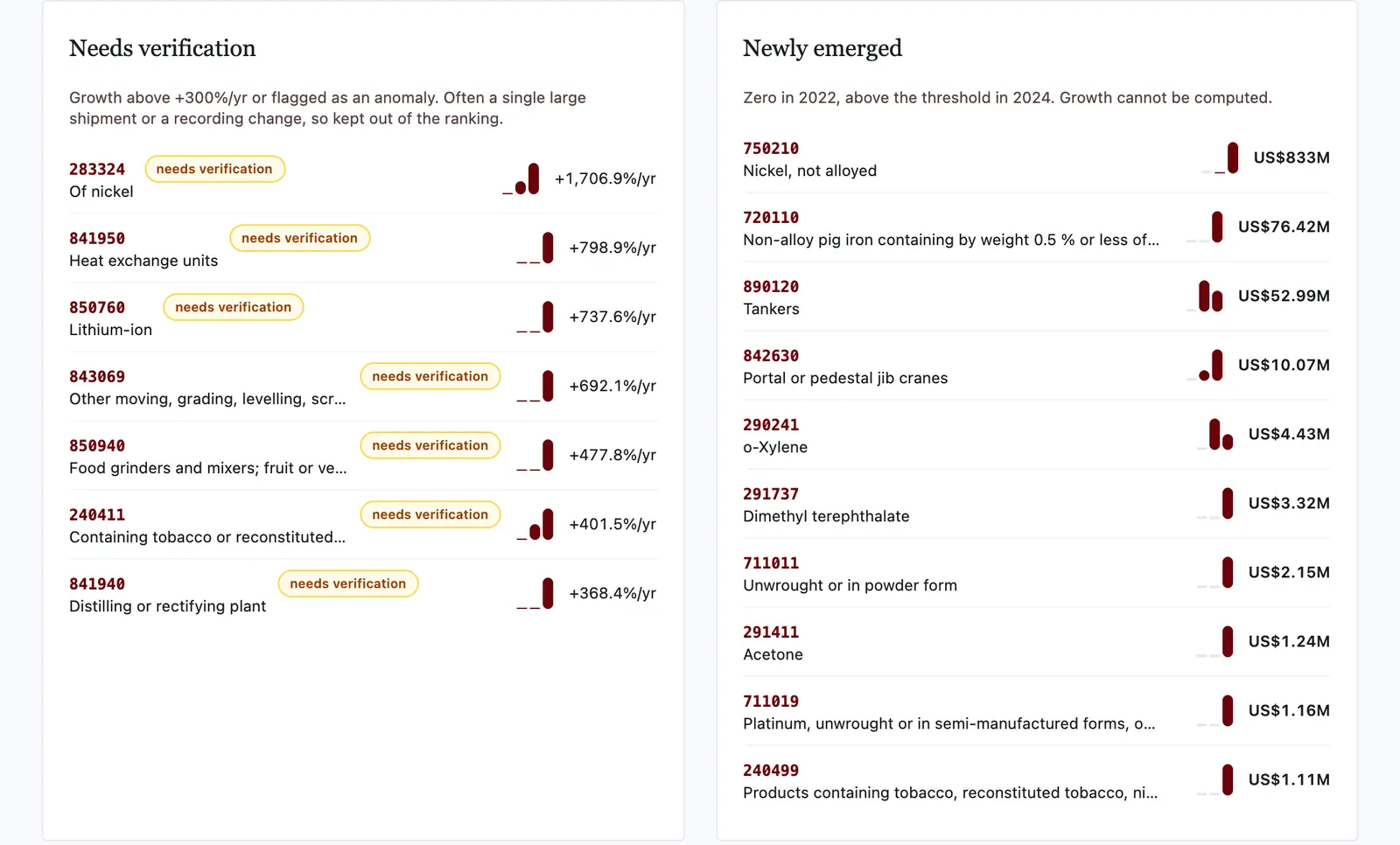Click the sparkline chart for Of nickel
This screenshot has height=845, width=1400.
(521, 178)
